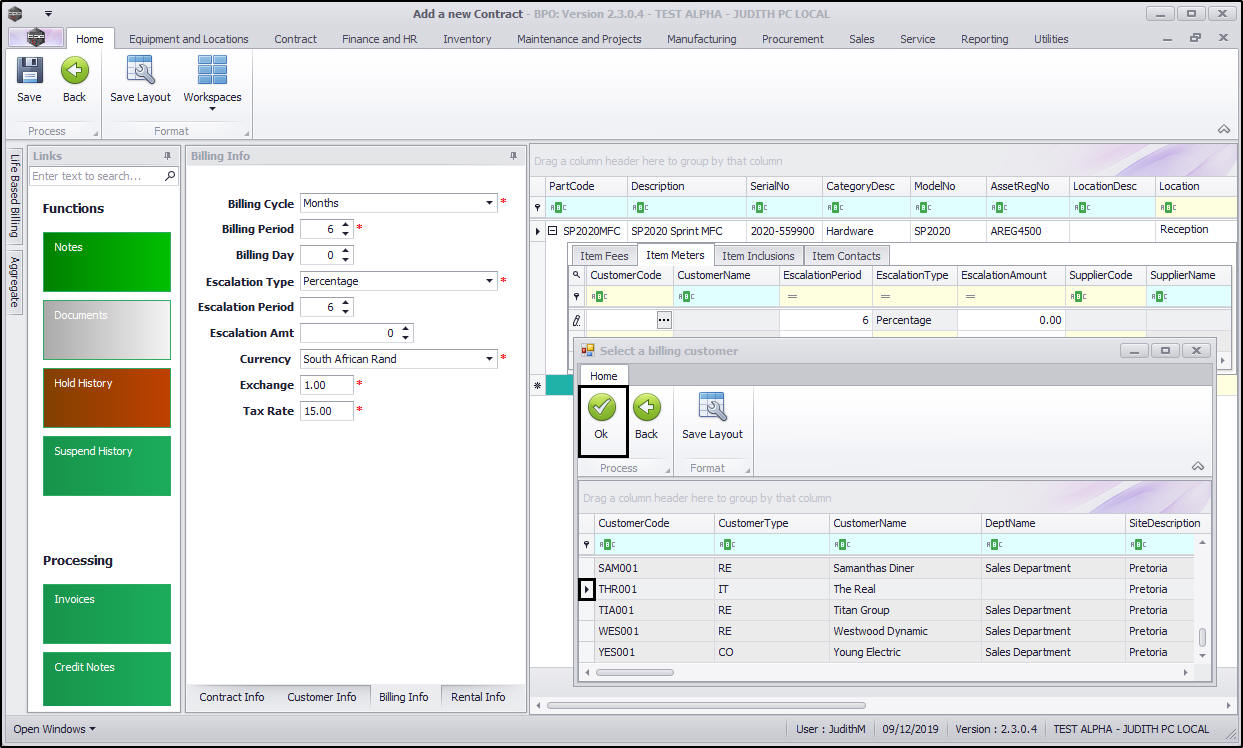Open the Invoices processing tile

107,614
